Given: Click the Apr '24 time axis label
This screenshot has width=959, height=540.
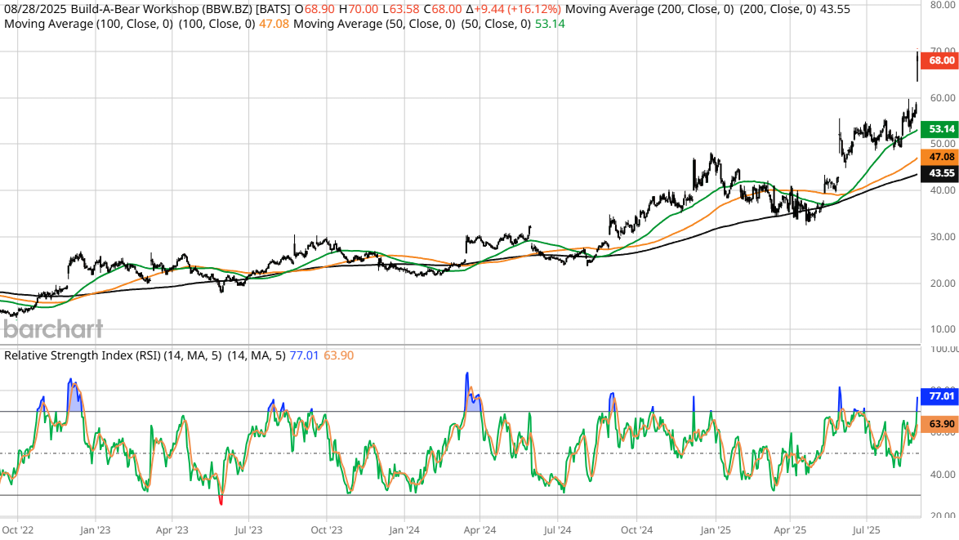Looking at the screenshot, I should coord(480,530).
